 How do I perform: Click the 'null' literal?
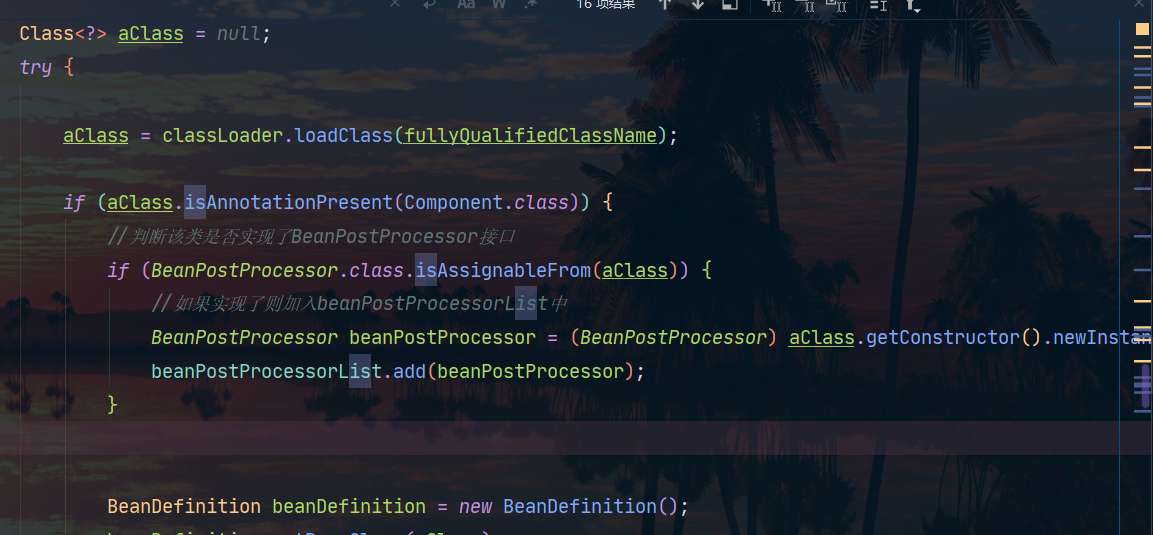(x=238, y=34)
